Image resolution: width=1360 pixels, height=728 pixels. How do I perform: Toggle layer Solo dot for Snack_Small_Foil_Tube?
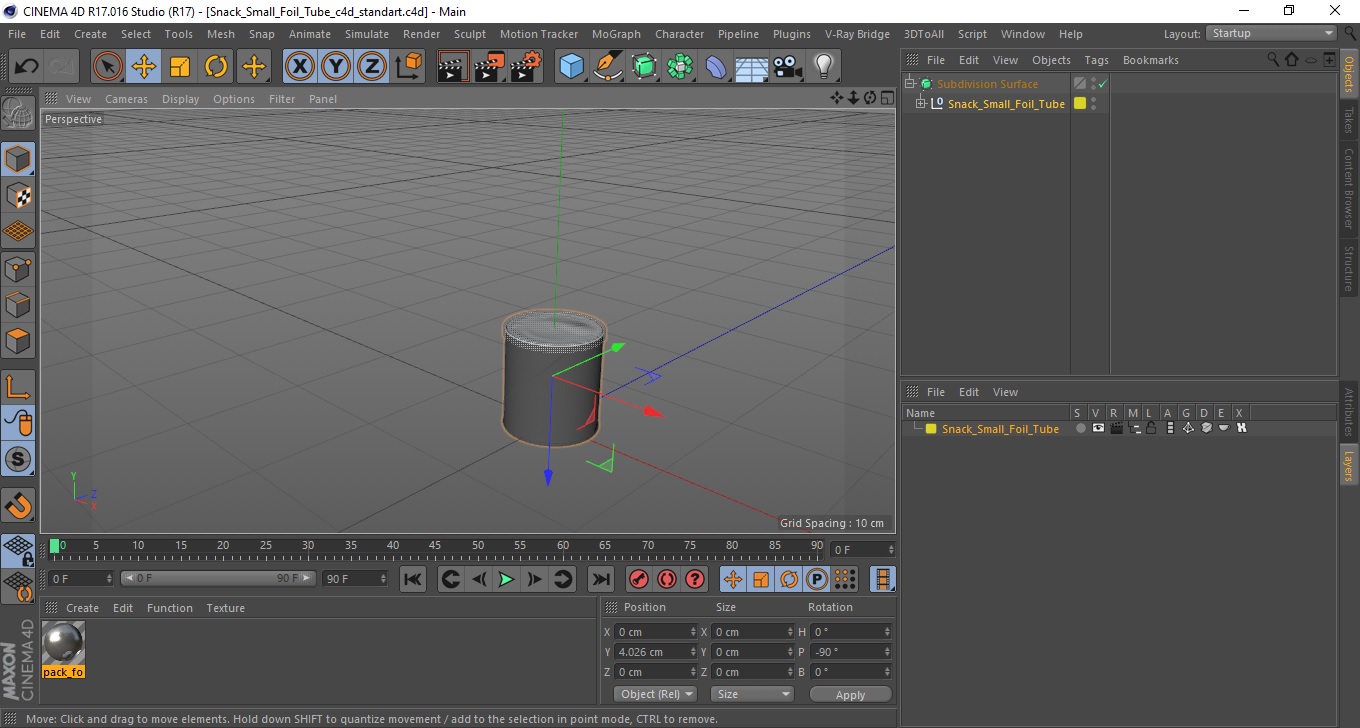coord(1080,428)
